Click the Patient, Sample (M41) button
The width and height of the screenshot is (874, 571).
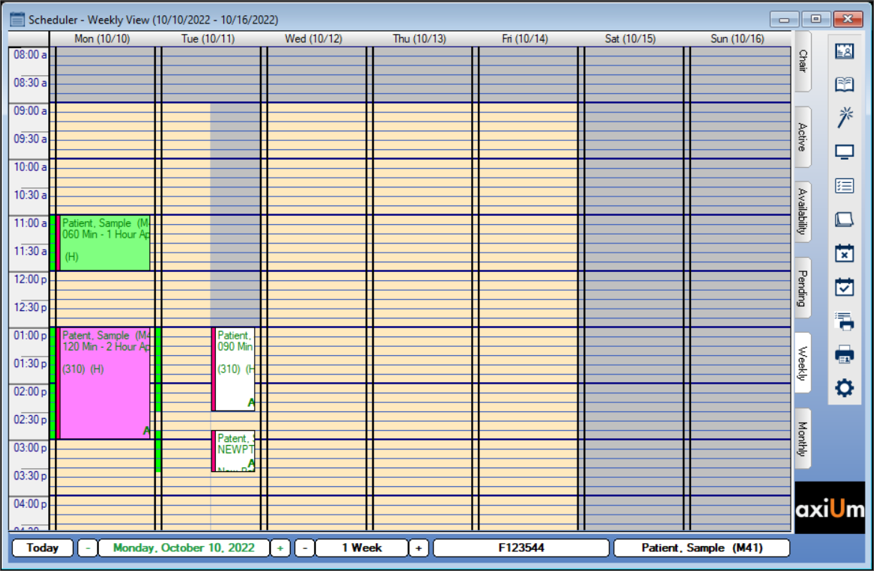[701, 548]
